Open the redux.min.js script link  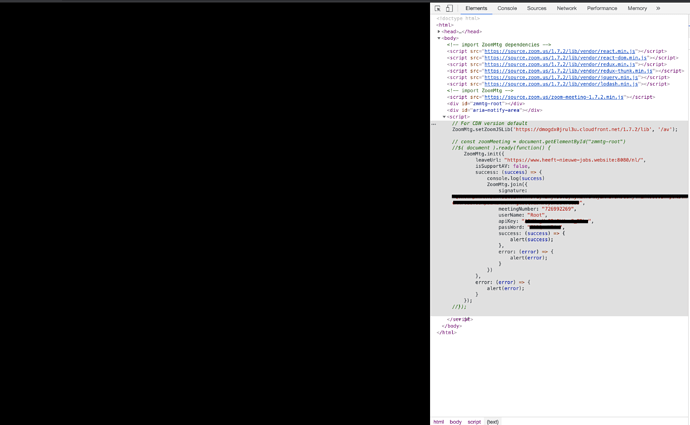click(x=560, y=65)
